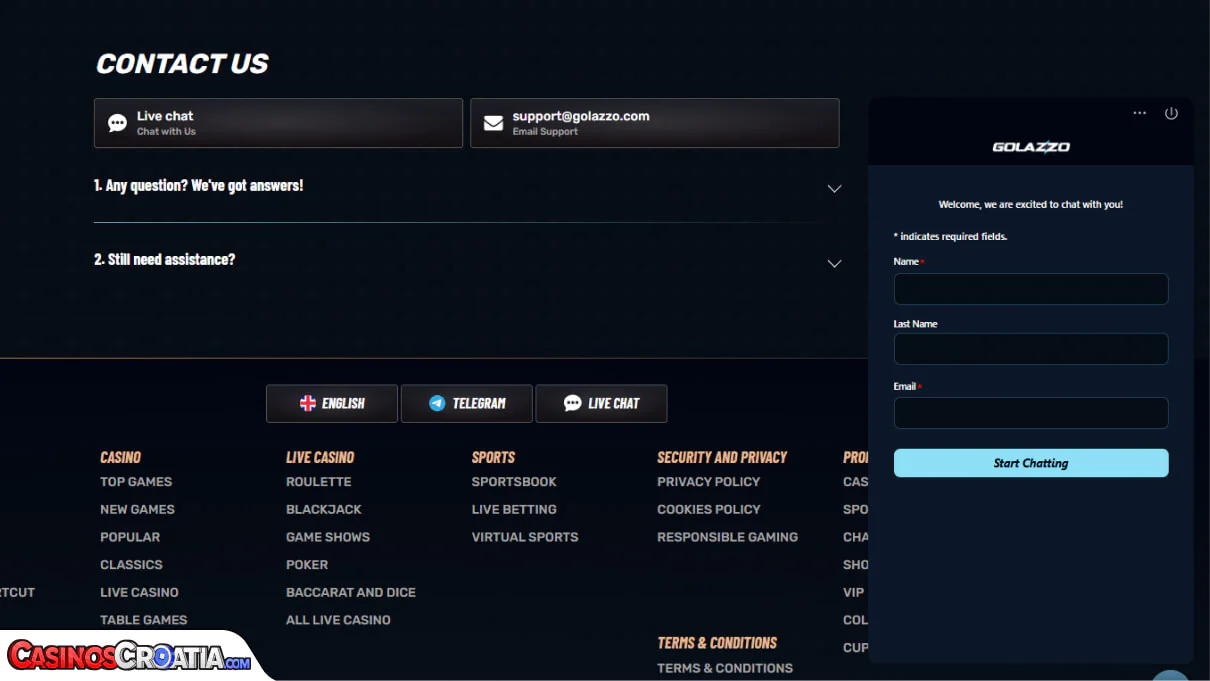The height and width of the screenshot is (681, 1210).
Task: Focus the Last Name input field
Action: click(x=1031, y=349)
